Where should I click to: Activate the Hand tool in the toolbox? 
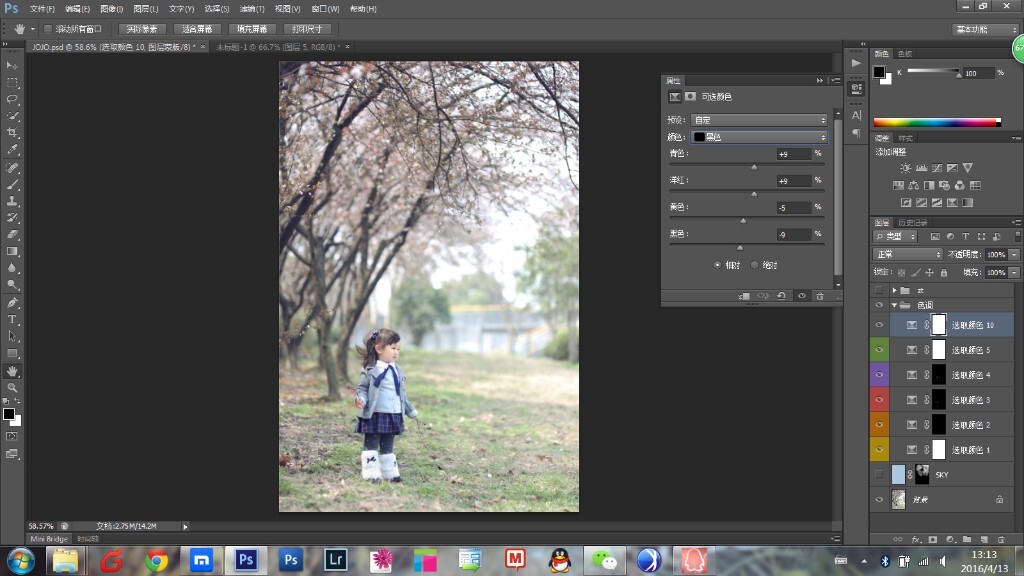pyautogui.click(x=12, y=371)
